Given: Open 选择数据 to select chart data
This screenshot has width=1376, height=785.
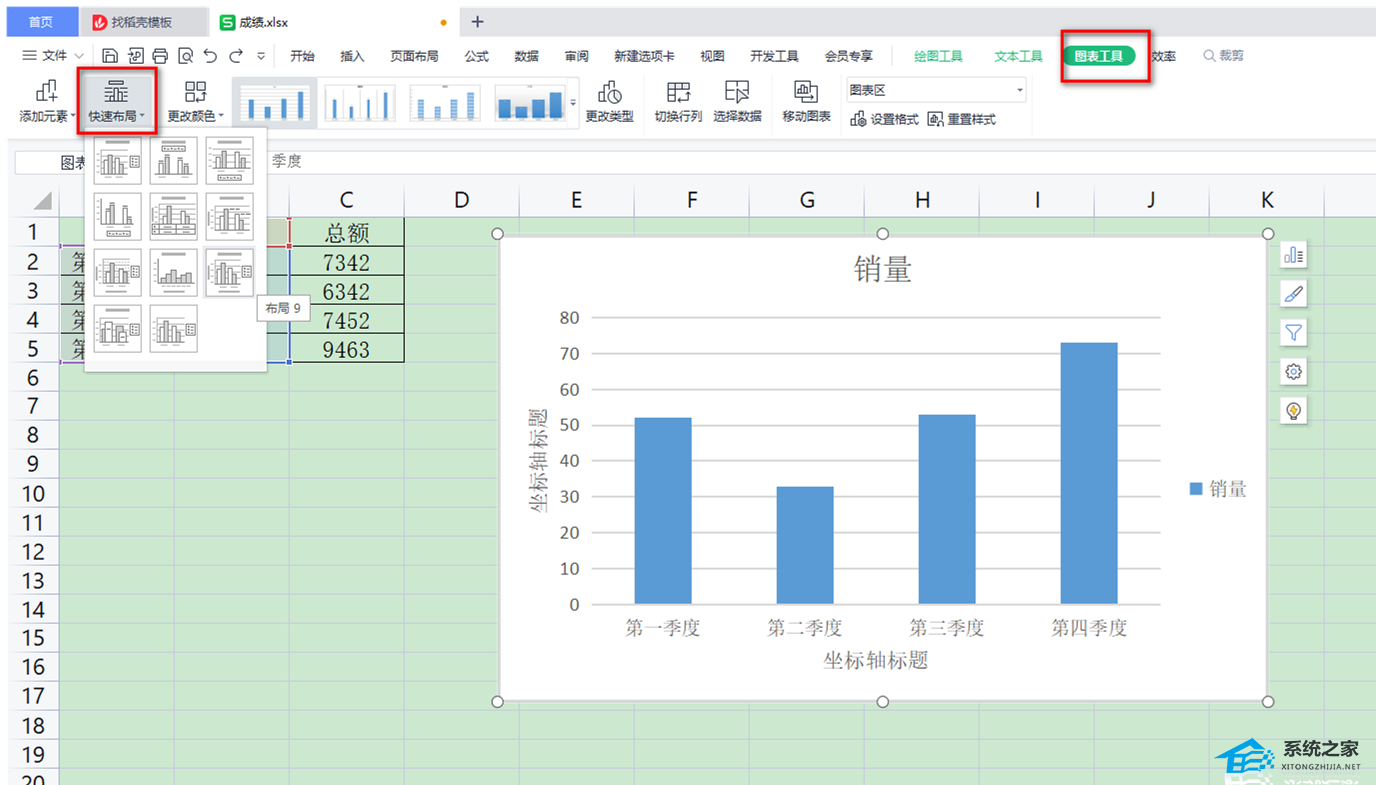Looking at the screenshot, I should [737, 103].
